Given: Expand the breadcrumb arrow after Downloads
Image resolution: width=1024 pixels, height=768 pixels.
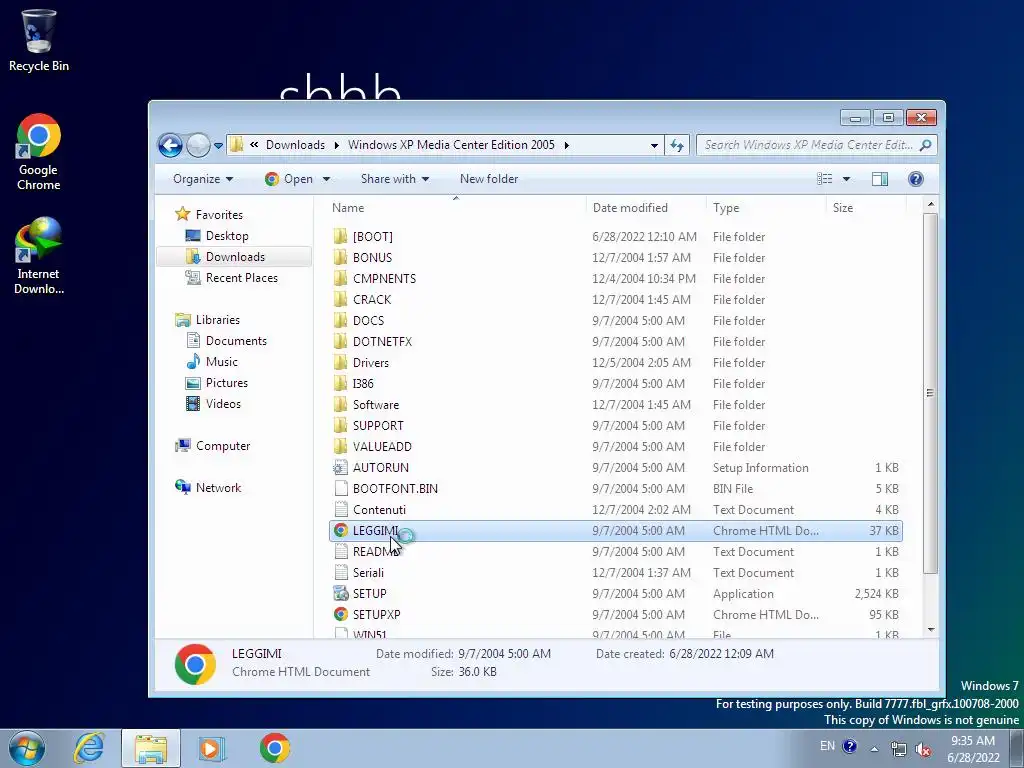Looking at the screenshot, I should [x=336, y=145].
